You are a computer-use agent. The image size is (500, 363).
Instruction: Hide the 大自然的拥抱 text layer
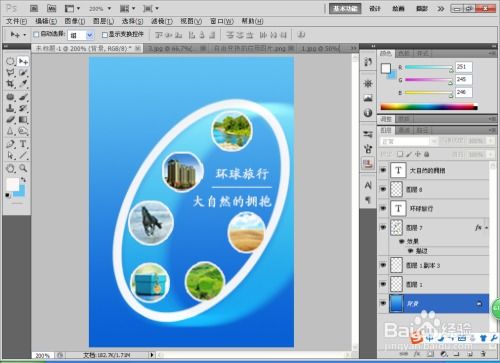[383, 170]
